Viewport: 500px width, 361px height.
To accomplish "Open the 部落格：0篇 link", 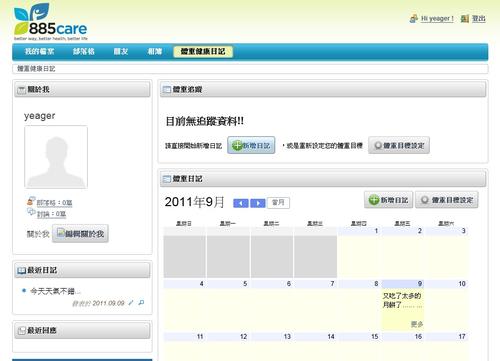I will (54, 203).
